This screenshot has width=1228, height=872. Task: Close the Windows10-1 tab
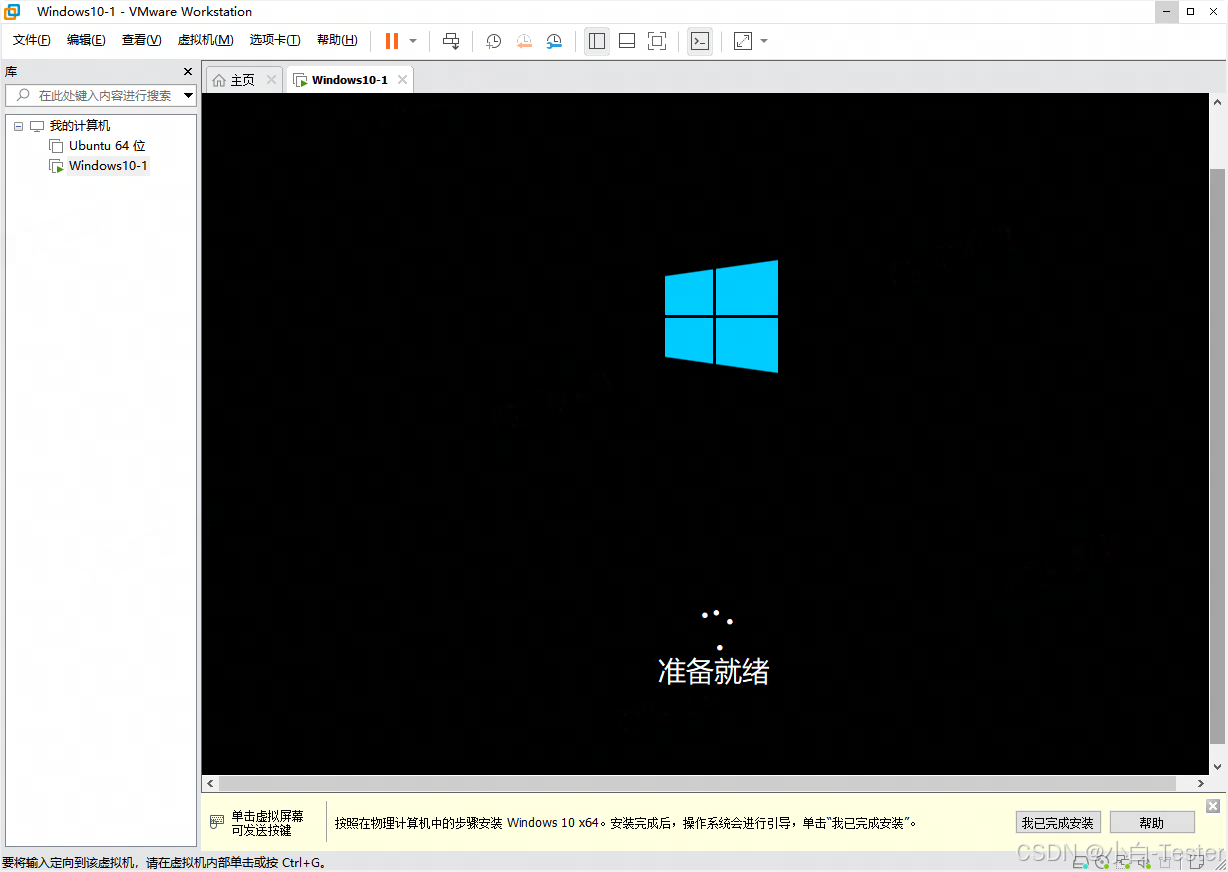(402, 80)
